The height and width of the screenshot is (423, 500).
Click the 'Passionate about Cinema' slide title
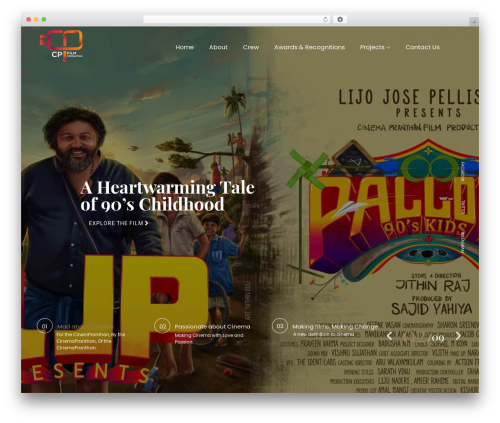click(212, 327)
